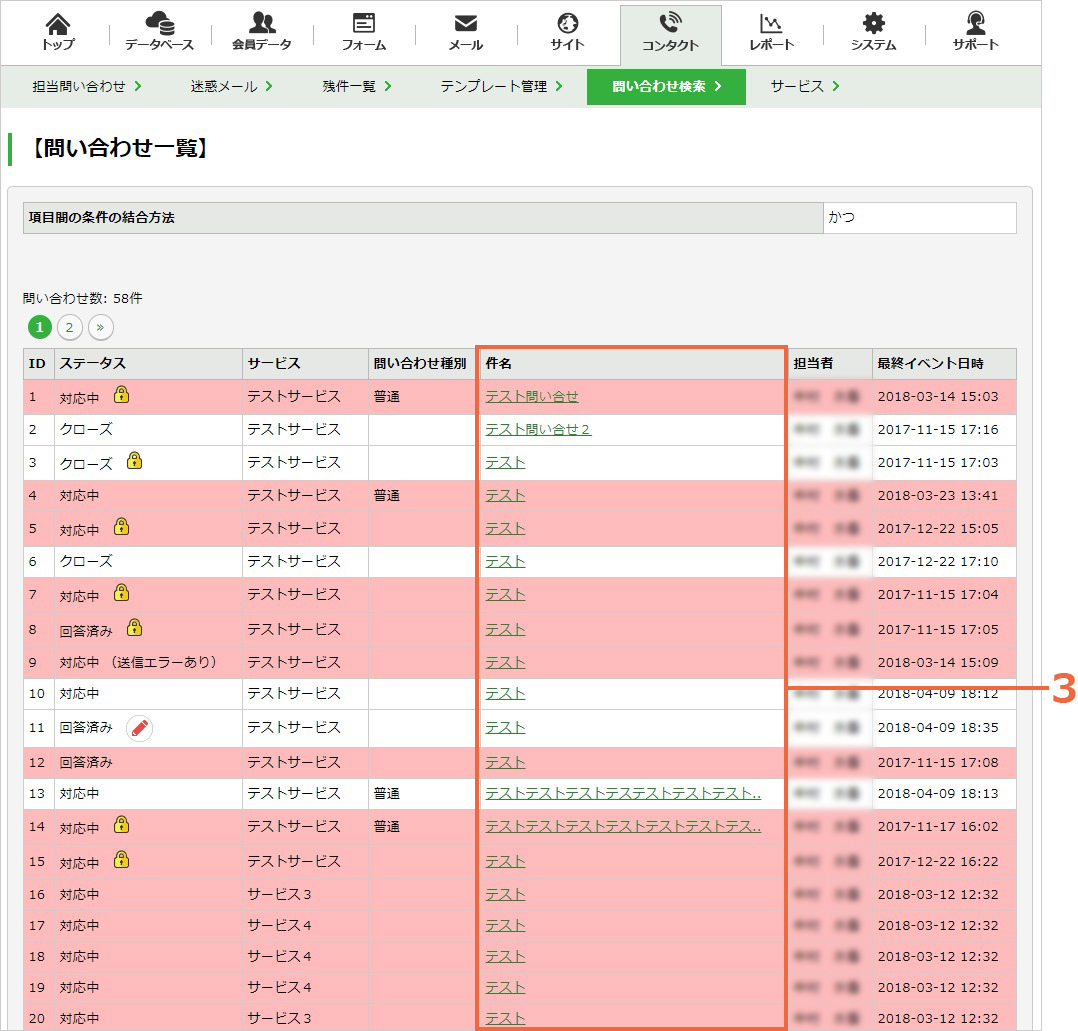Click the lock icon in row 1
The image size is (1078, 1031).
(122, 395)
